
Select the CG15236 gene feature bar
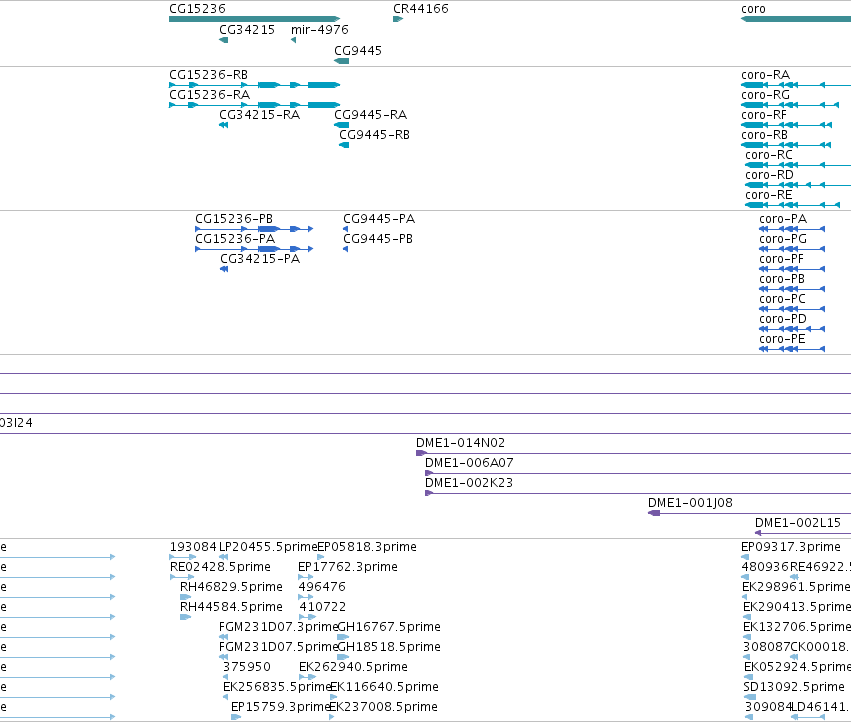pos(255,19)
